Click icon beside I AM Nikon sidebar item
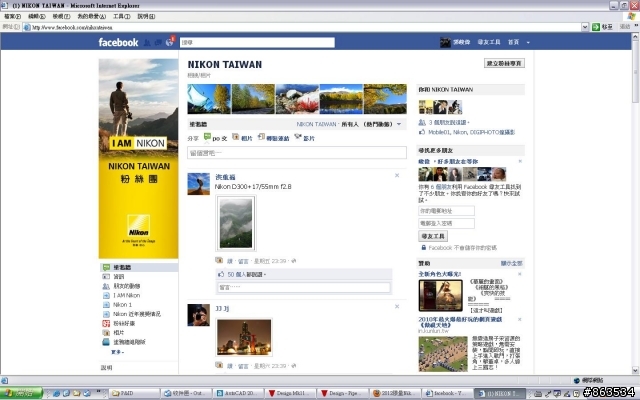The image size is (640, 400). point(106,296)
